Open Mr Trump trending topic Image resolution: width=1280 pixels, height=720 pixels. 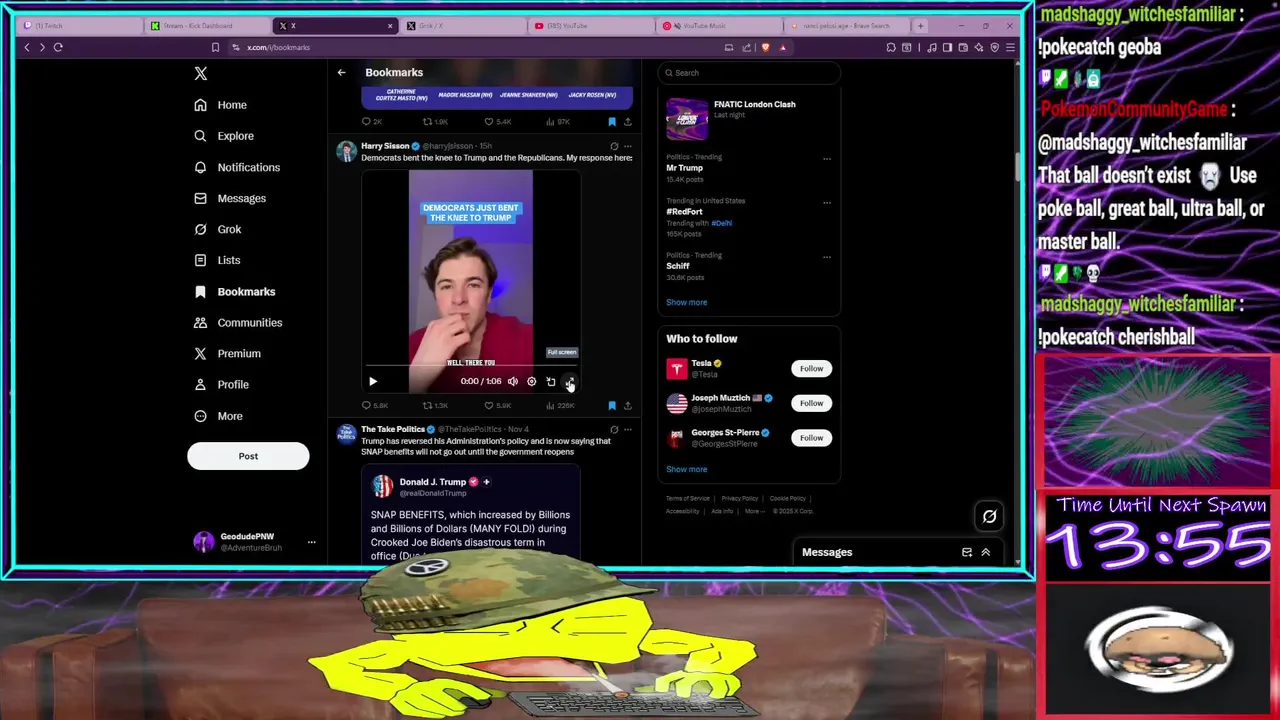[685, 168]
